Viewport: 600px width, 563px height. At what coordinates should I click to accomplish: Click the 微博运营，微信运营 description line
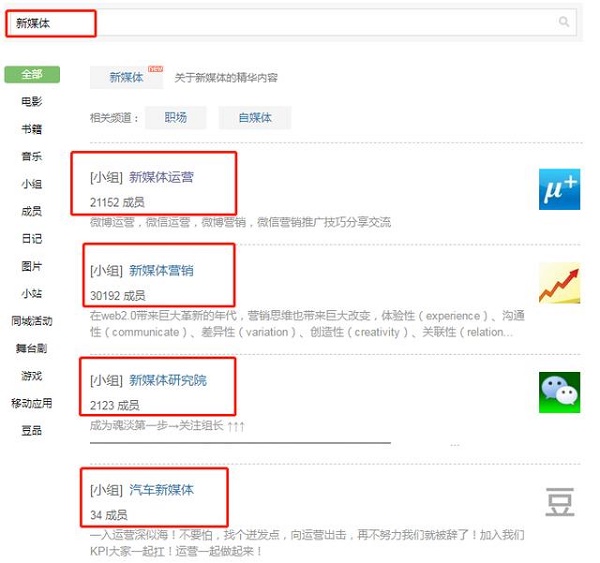[x=240, y=222]
